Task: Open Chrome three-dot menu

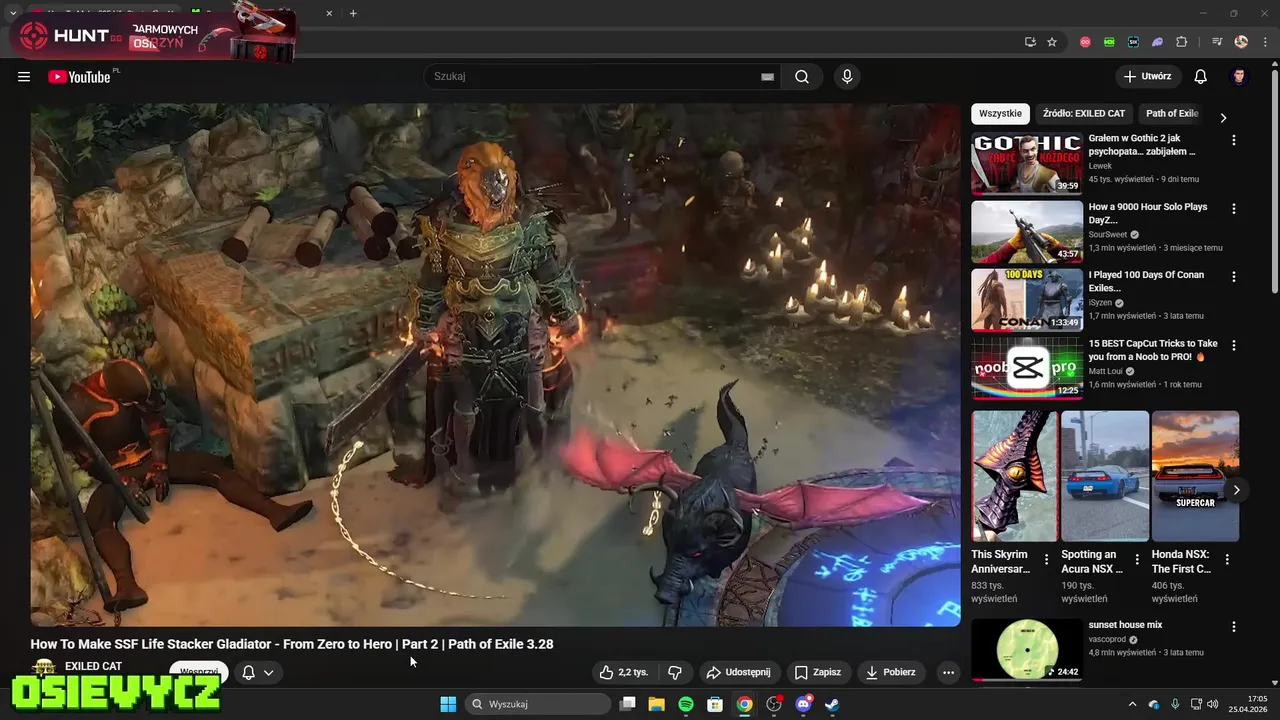Action: [1263, 42]
